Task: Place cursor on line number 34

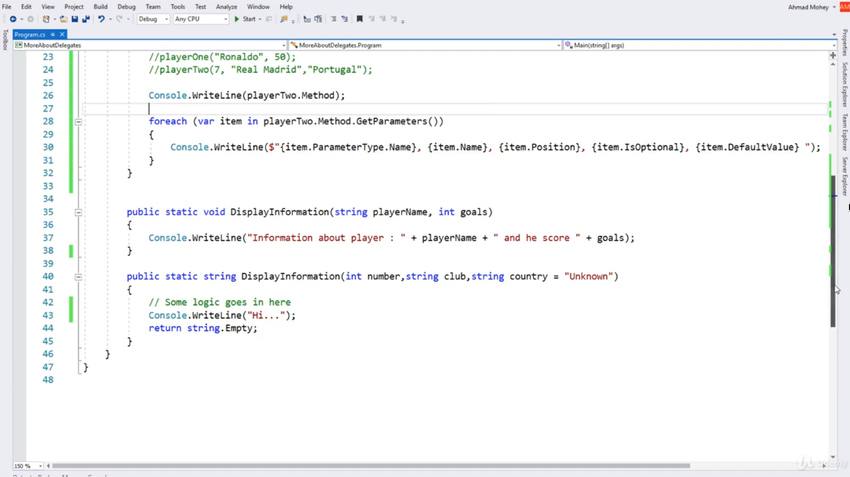Action: (48, 199)
